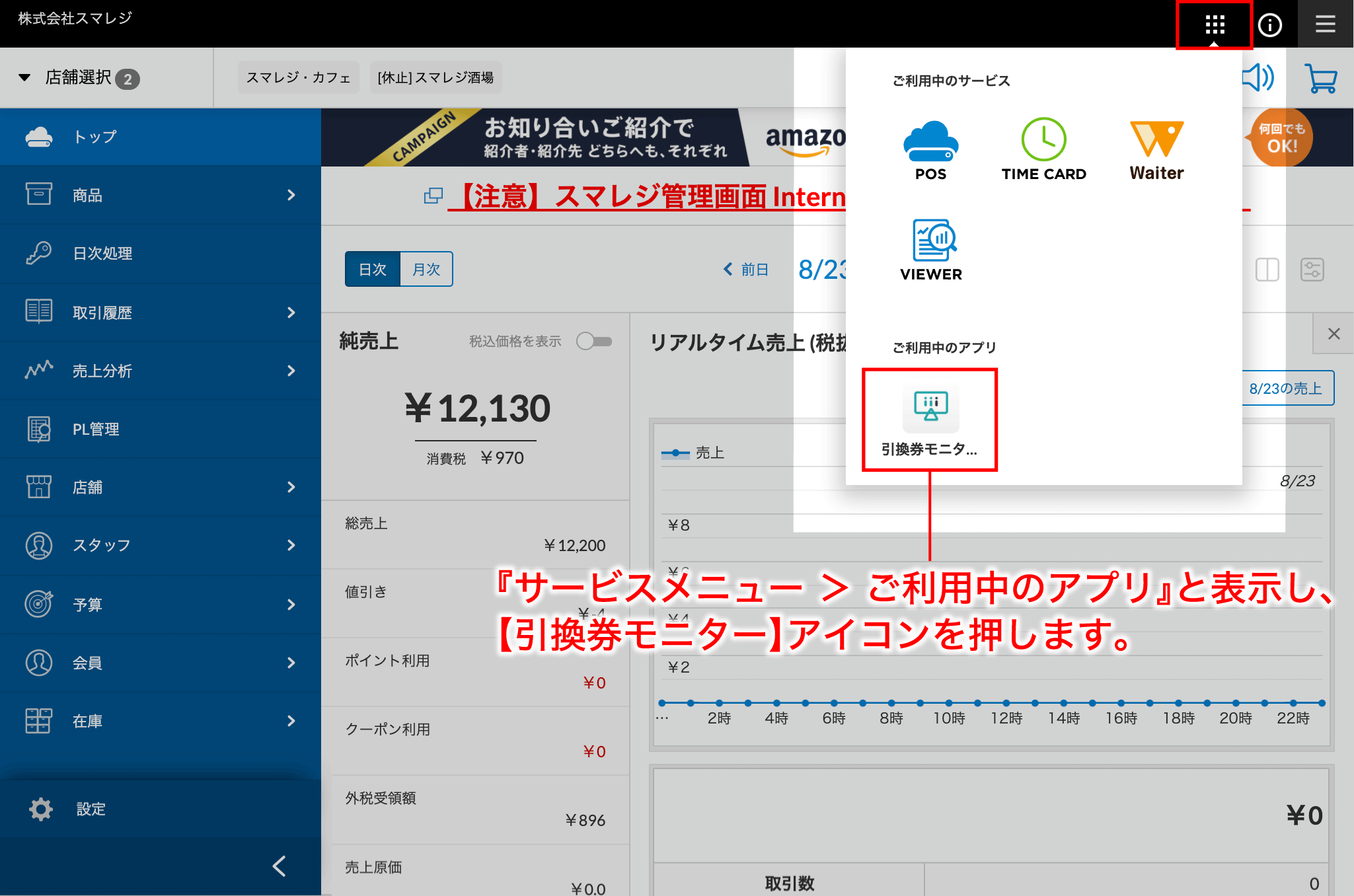Click the クーポン利用 ¥0 value
The height and width of the screenshot is (896, 1354).
coord(594,752)
